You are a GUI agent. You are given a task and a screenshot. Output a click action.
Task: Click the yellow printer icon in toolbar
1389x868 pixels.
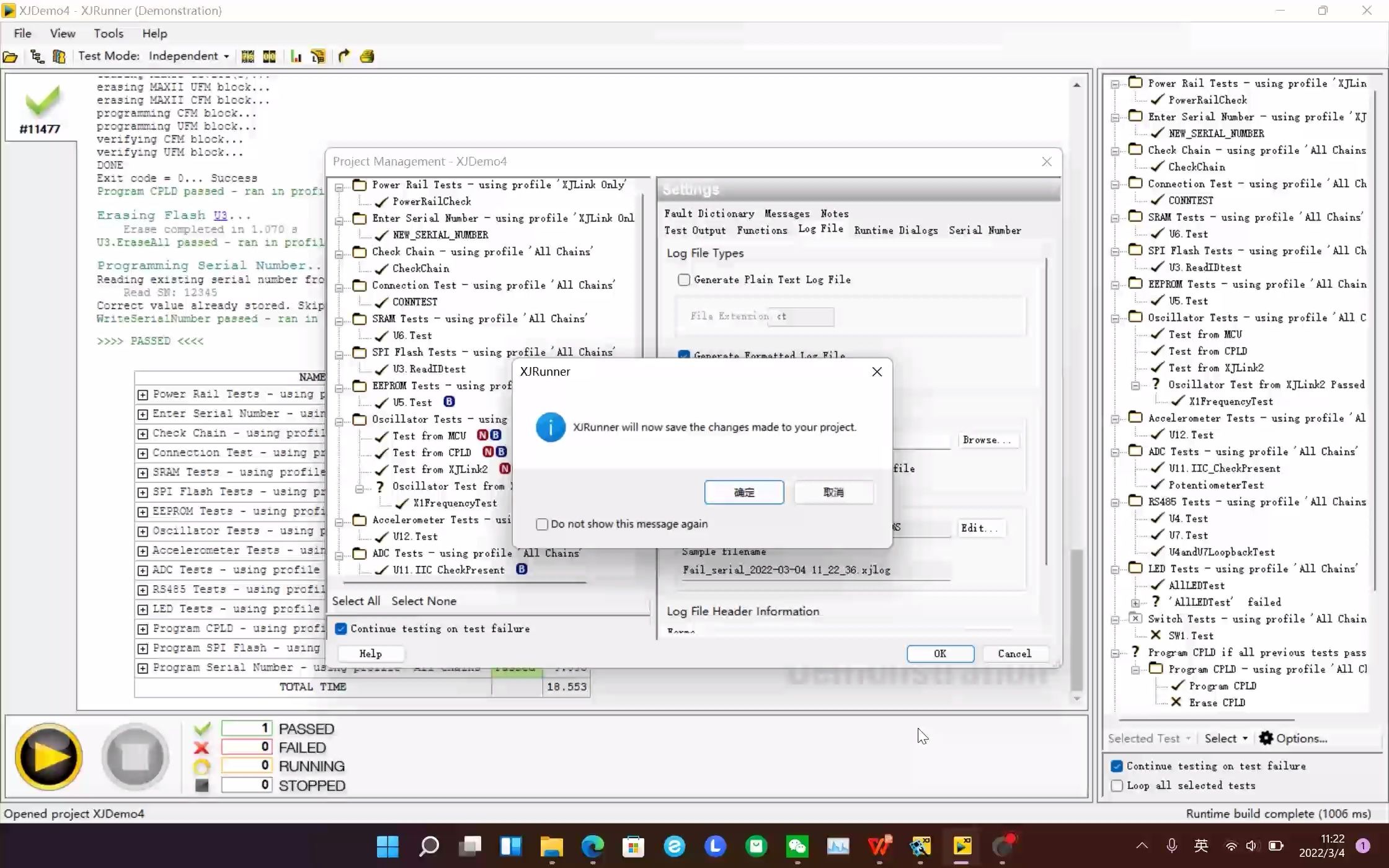tap(367, 56)
